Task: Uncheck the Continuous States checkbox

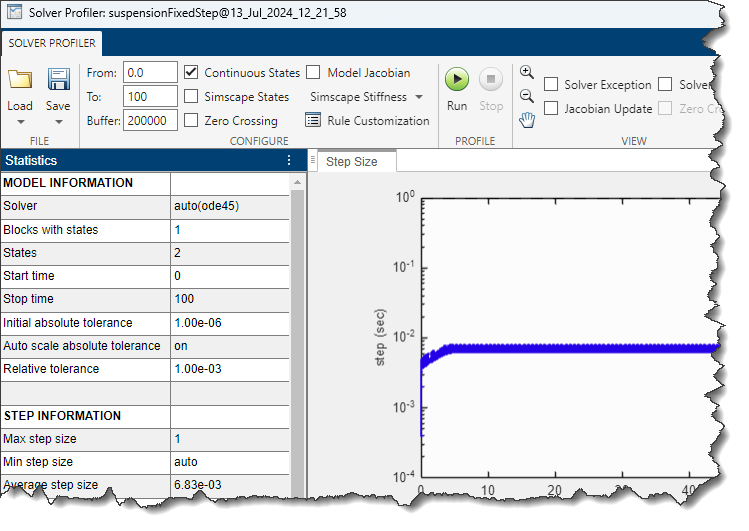Action: coord(192,73)
